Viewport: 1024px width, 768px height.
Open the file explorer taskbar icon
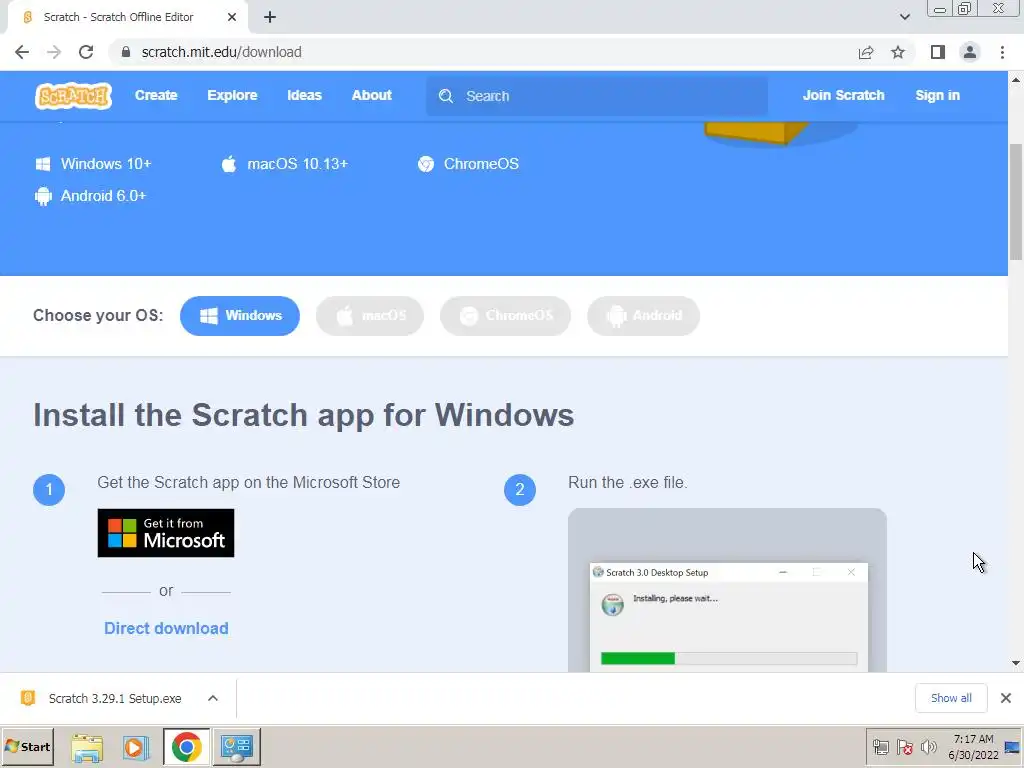[x=87, y=747]
